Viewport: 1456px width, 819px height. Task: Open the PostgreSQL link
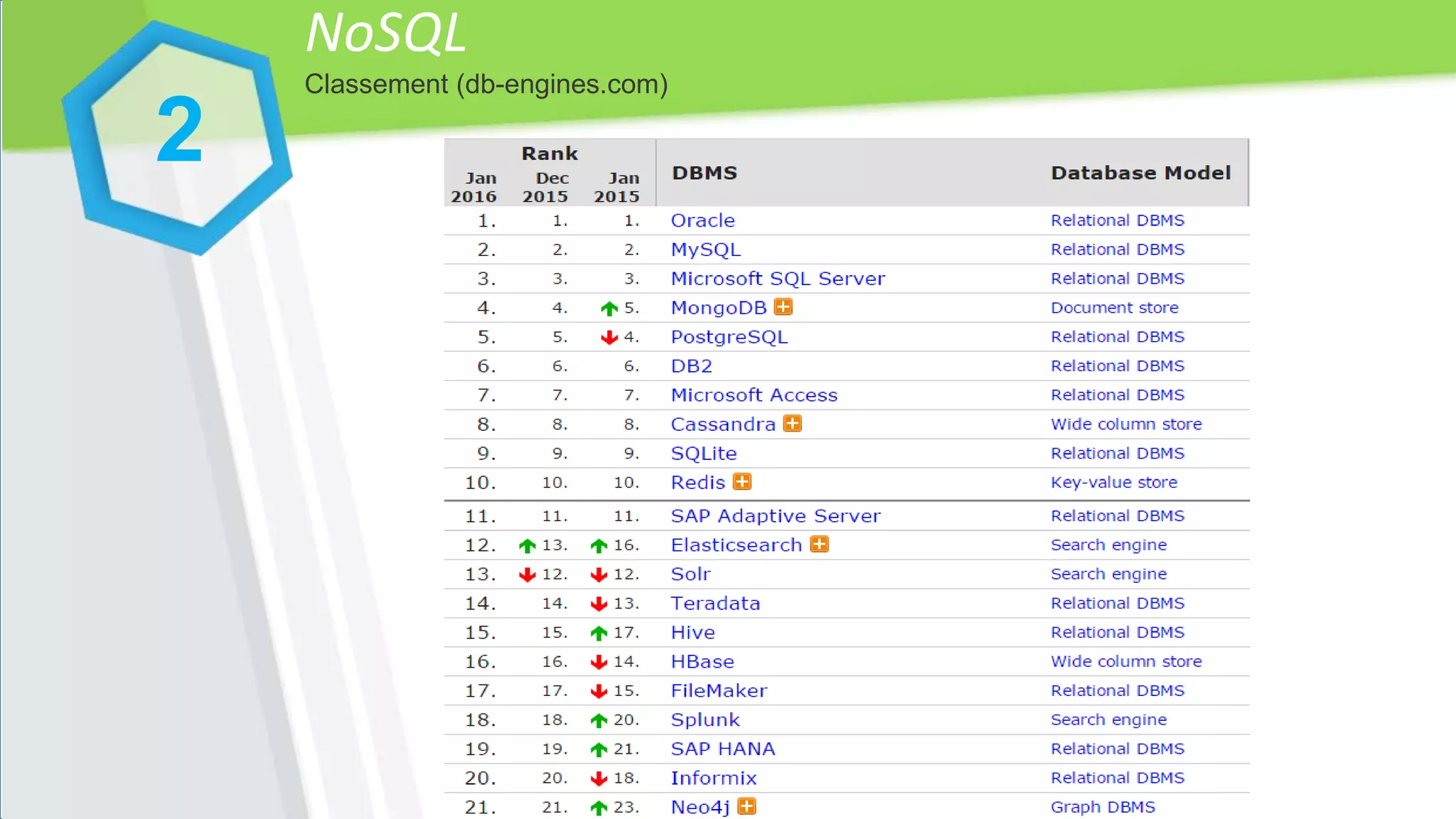(729, 337)
